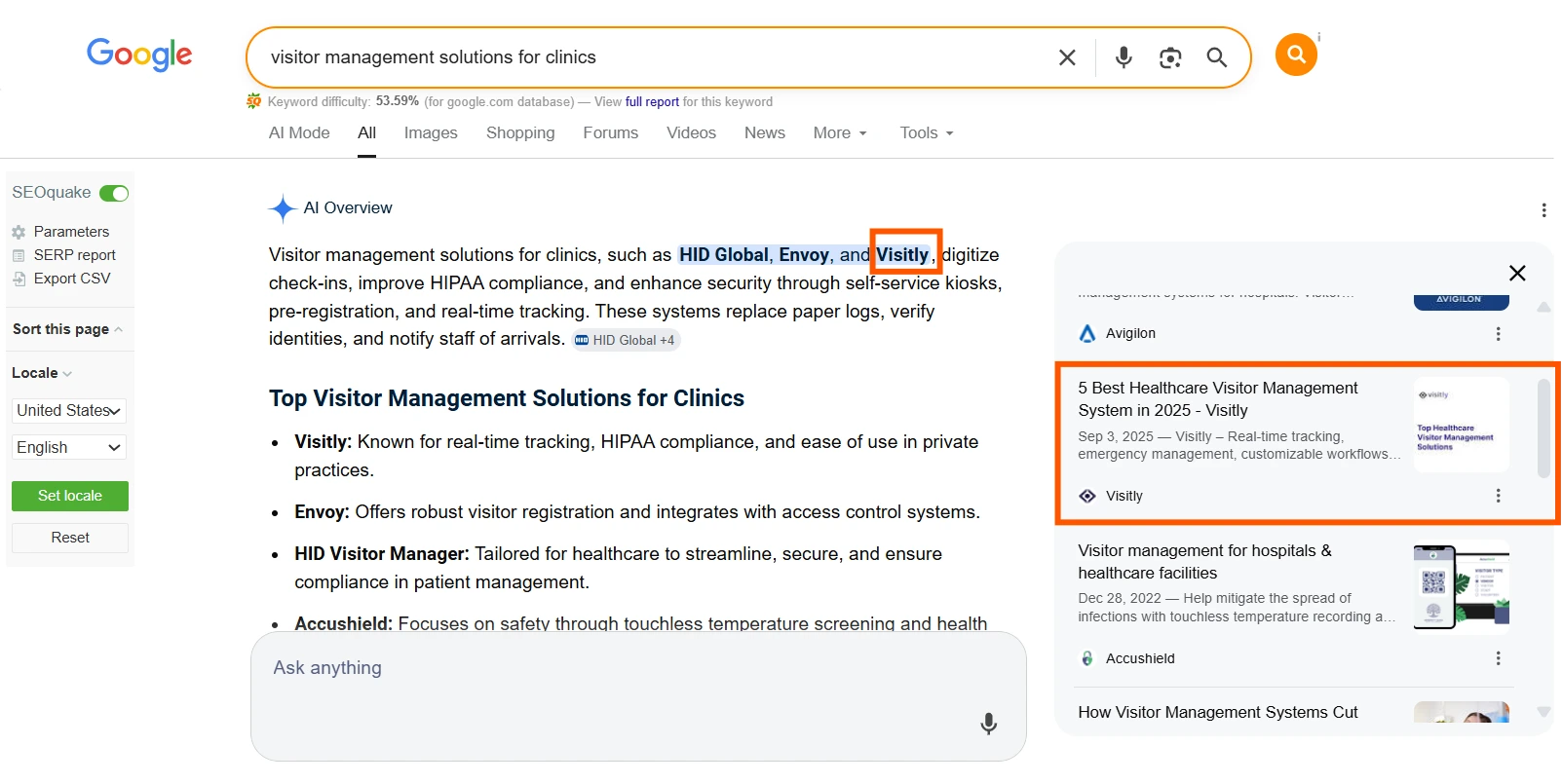Click the Export CSV icon
1562x784 pixels.
pyautogui.click(x=19, y=279)
